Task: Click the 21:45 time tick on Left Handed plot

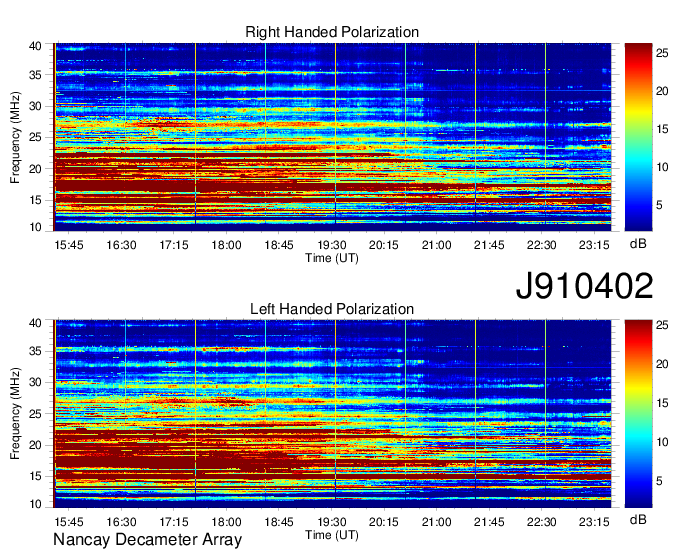Action: click(489, 522)
